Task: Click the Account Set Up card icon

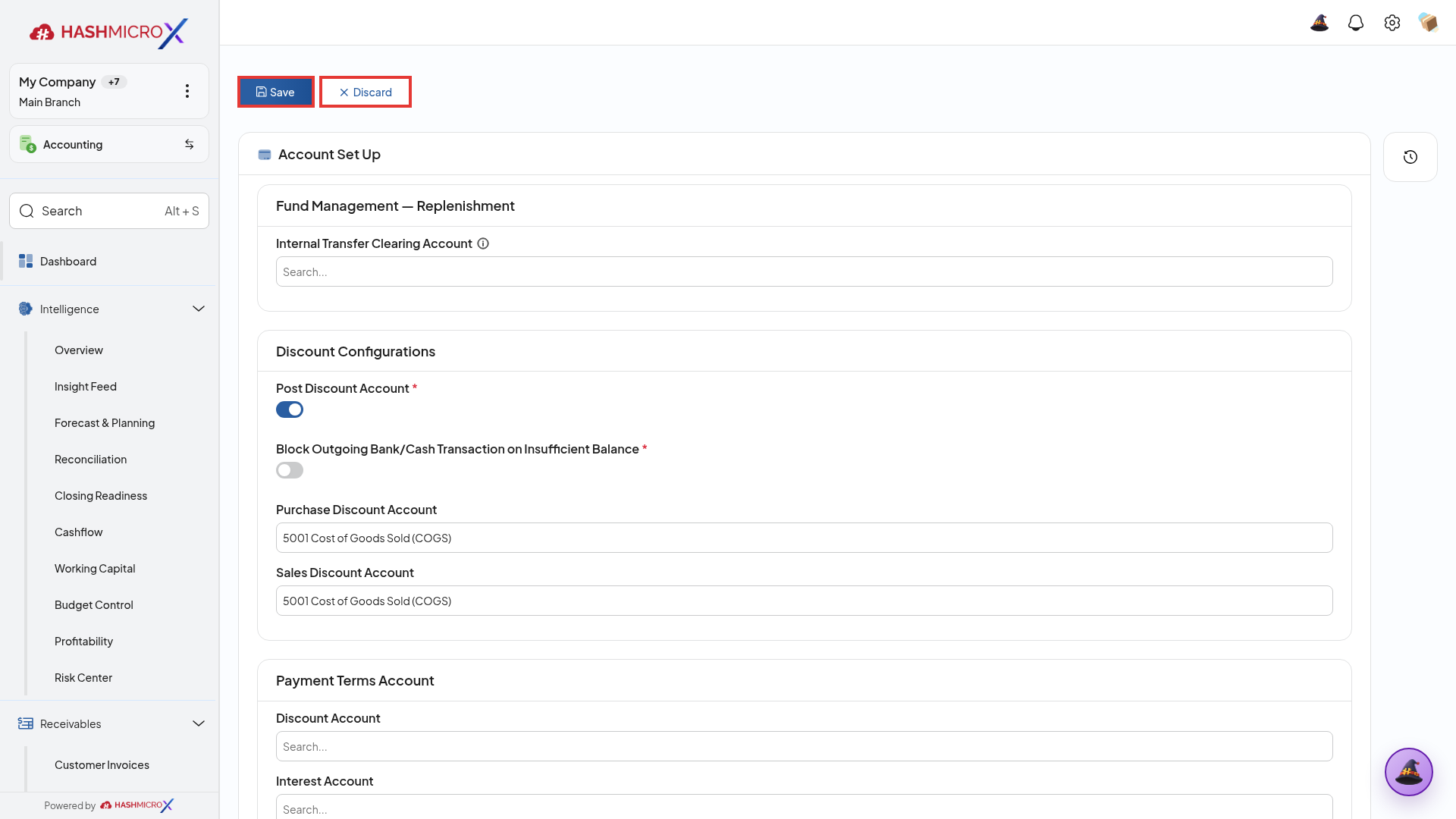Action: click(x=265, y=155)
